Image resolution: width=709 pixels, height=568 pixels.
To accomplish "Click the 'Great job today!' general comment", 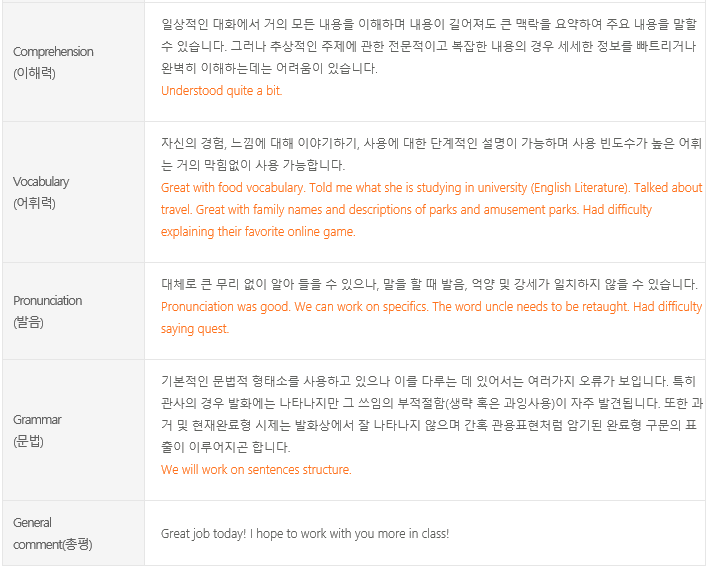I will coord(305,534).
